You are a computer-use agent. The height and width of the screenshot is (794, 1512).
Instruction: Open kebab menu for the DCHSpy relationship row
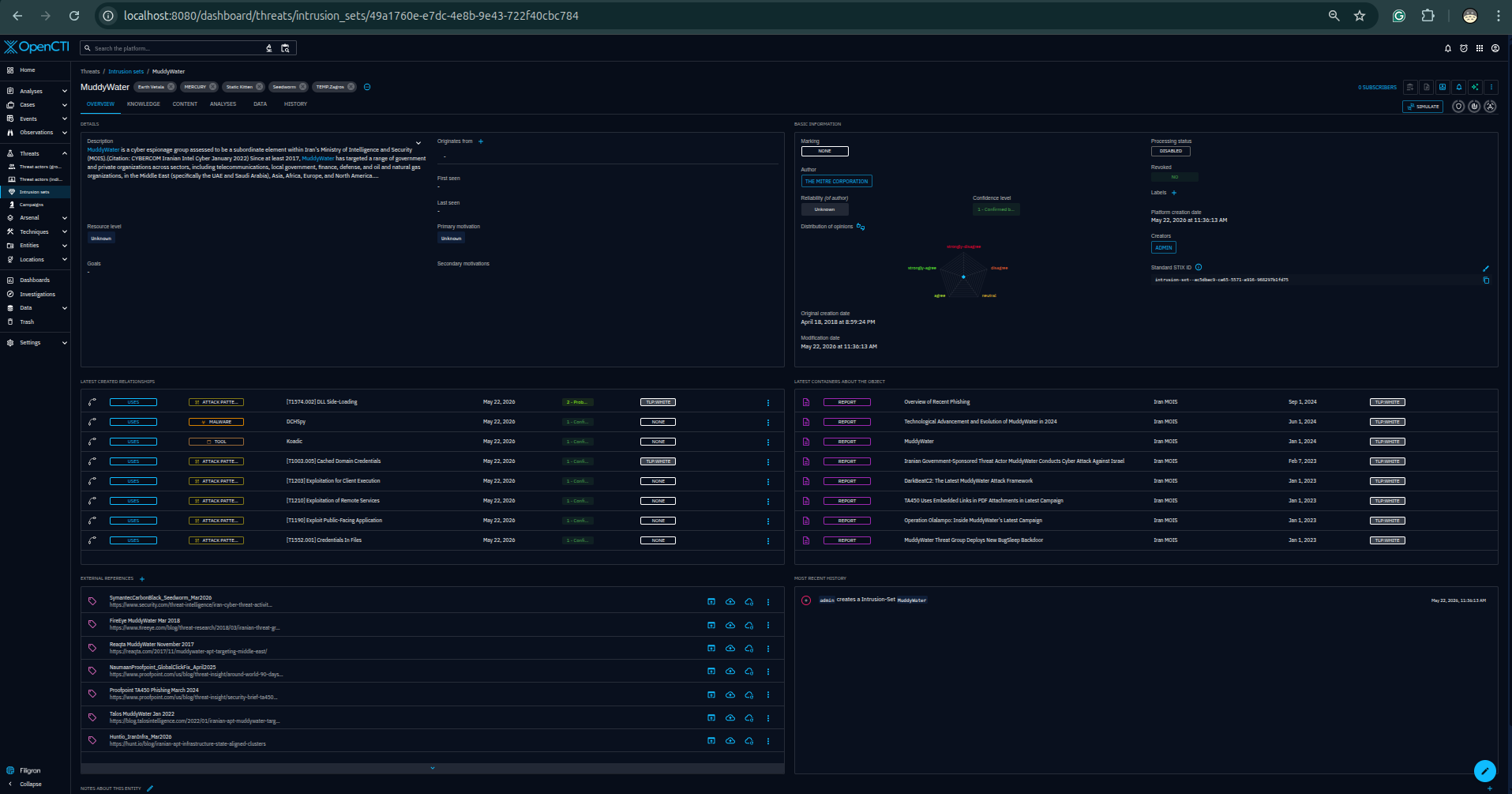click(x=768, y=422)
